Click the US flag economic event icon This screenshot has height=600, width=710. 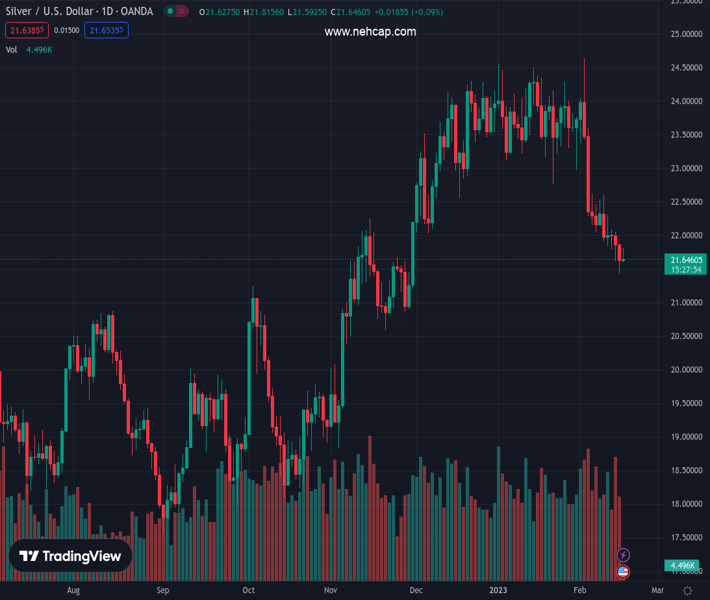(624, 572)
